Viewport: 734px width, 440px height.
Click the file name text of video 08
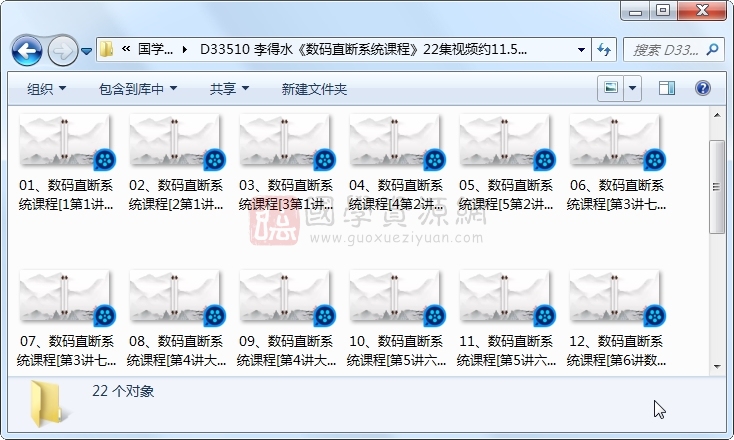point(176,351)
